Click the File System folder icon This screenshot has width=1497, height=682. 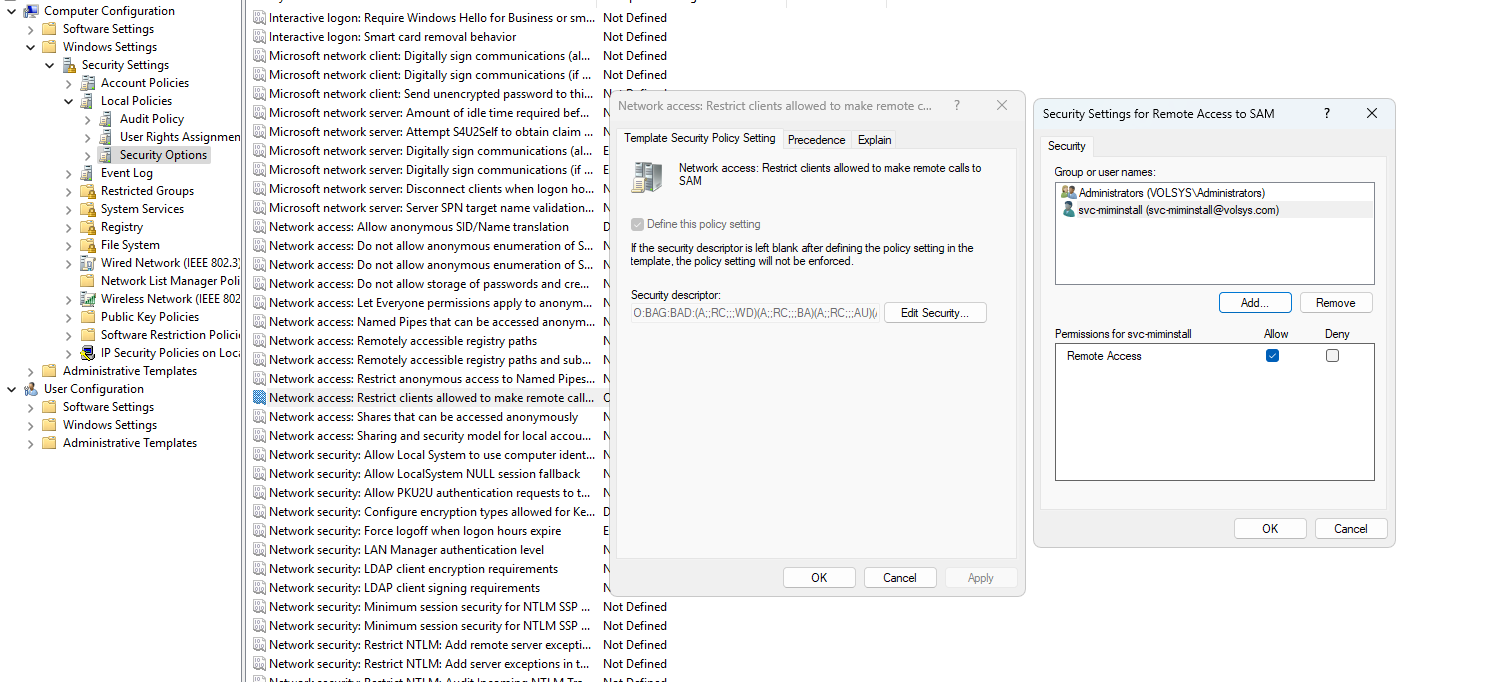tap(88, 245)
